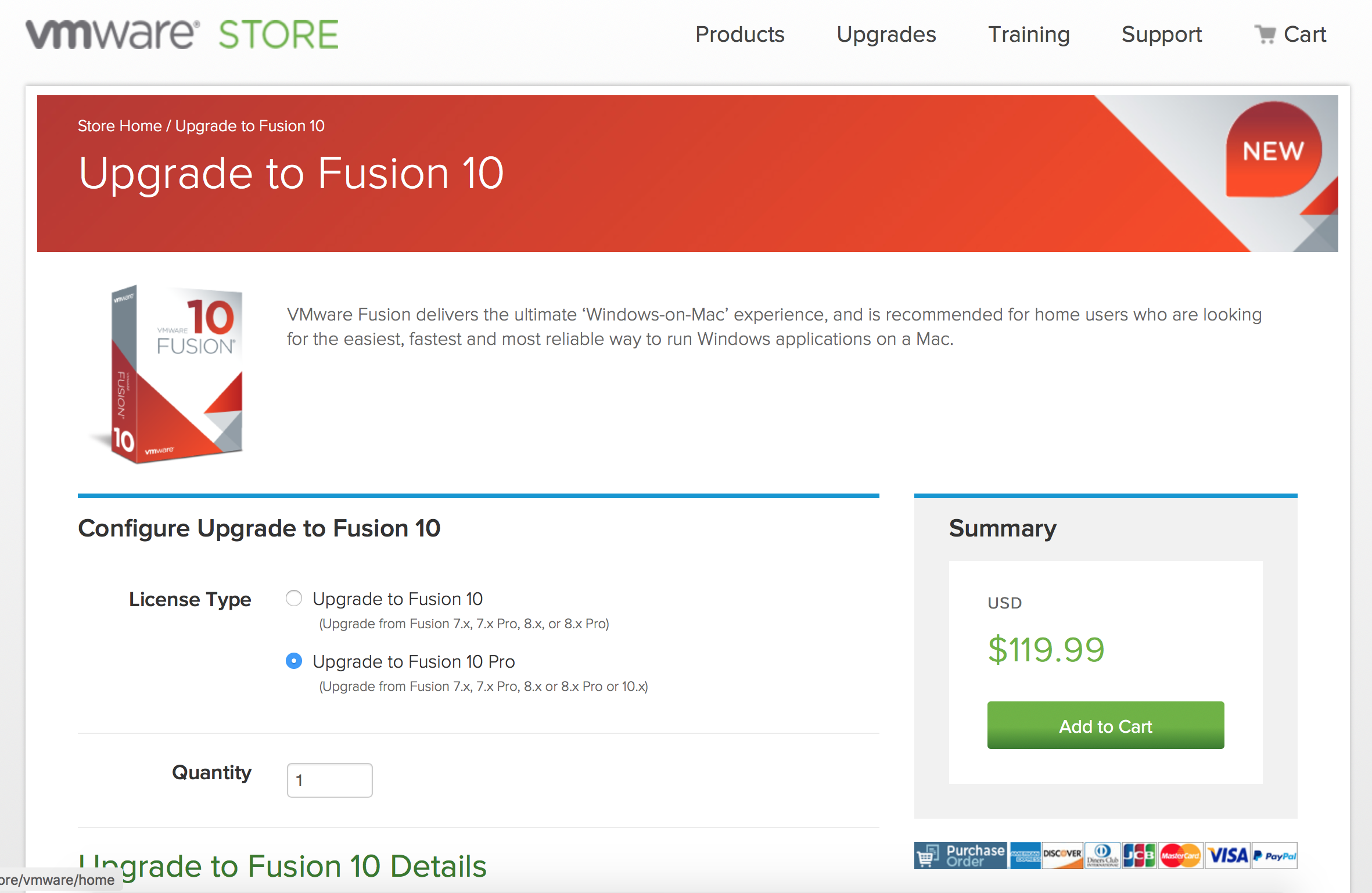This screenshot has width=1372, height=893.
Task: Open the Upgrades menu
Action: pyautogui.click(x=886, y=35)
